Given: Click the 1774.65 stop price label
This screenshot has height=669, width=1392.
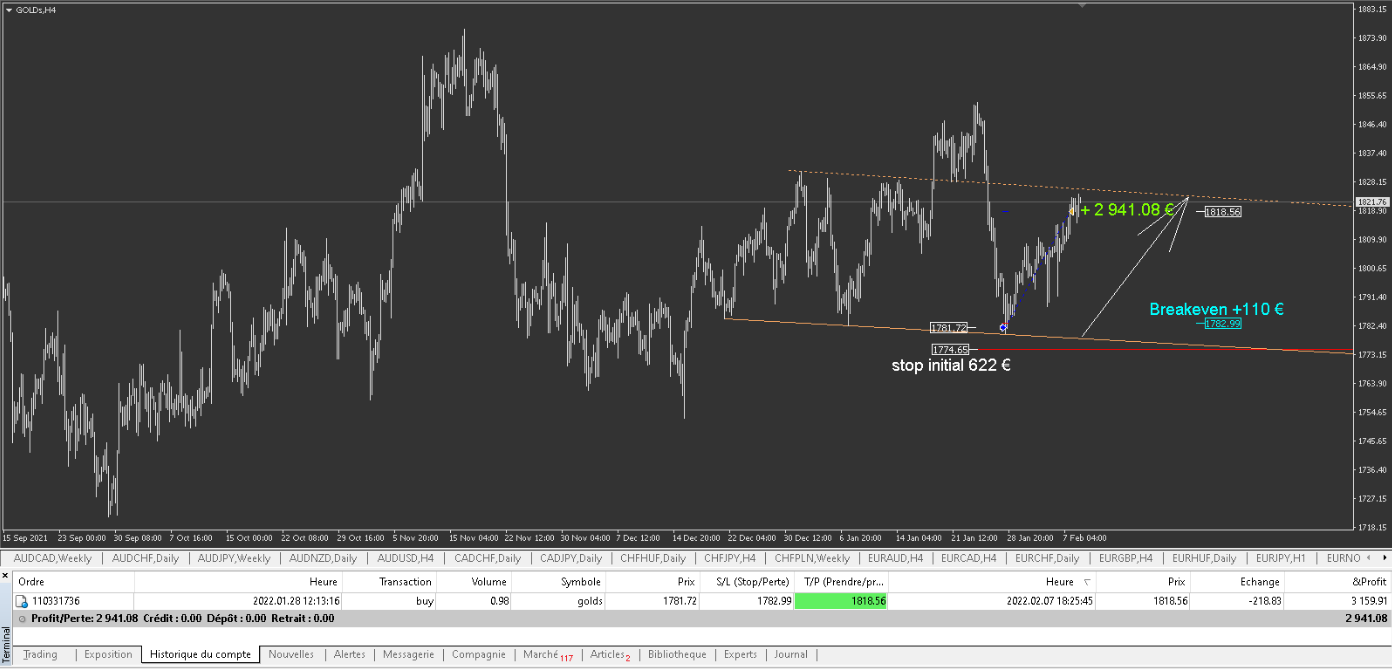Looking at the screenshot, I should (949, 349).
